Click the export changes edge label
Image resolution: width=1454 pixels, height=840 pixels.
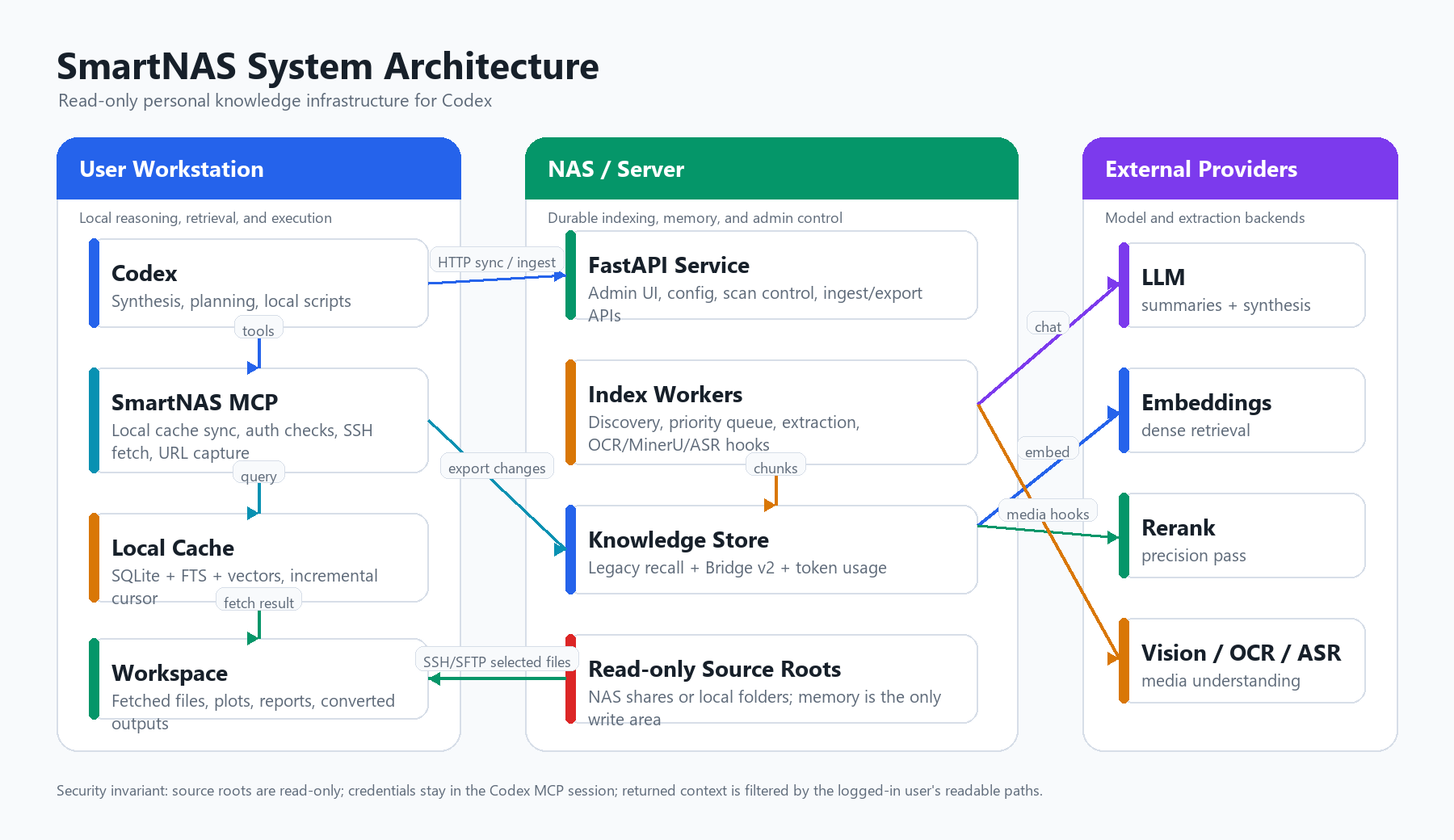pyautogui.click(x=497, y=468)
